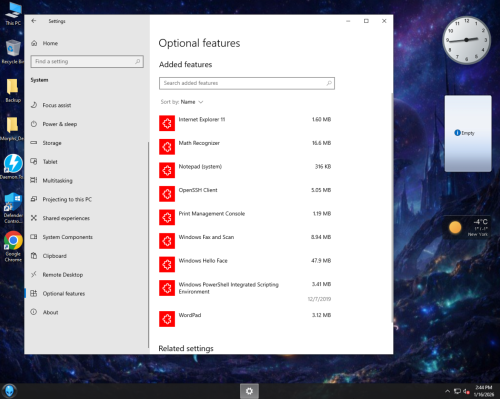Click the Shared experiences icon
Viewport: 500px width, 399px height.
coord(34,218)
